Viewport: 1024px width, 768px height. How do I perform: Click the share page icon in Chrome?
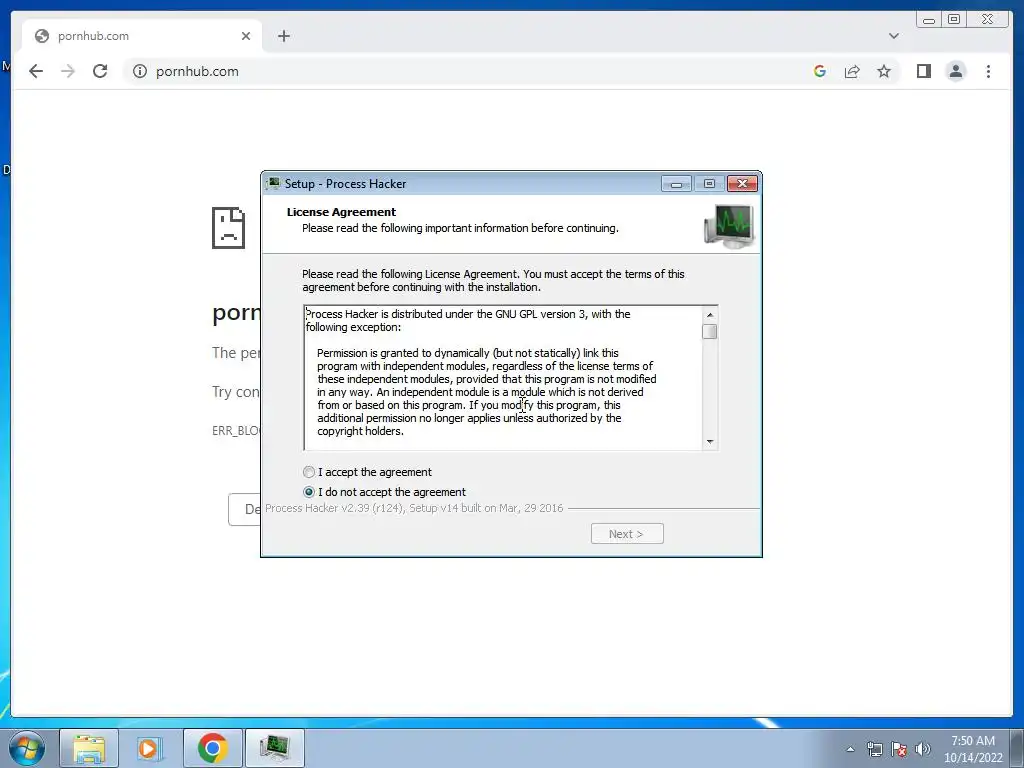coord(852,71)
